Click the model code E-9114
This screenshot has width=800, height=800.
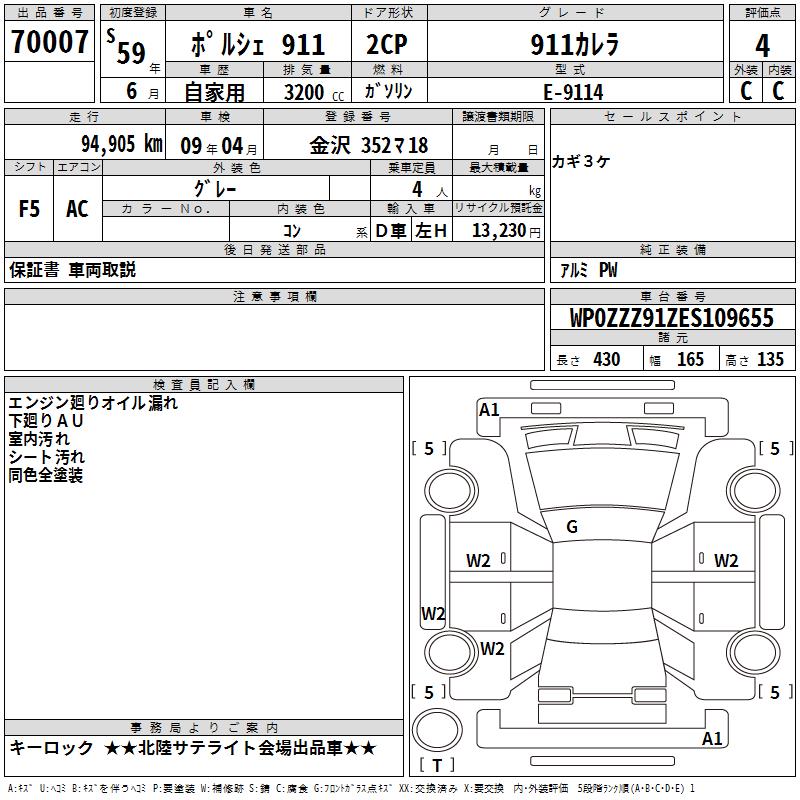click(x=573, y=92)
